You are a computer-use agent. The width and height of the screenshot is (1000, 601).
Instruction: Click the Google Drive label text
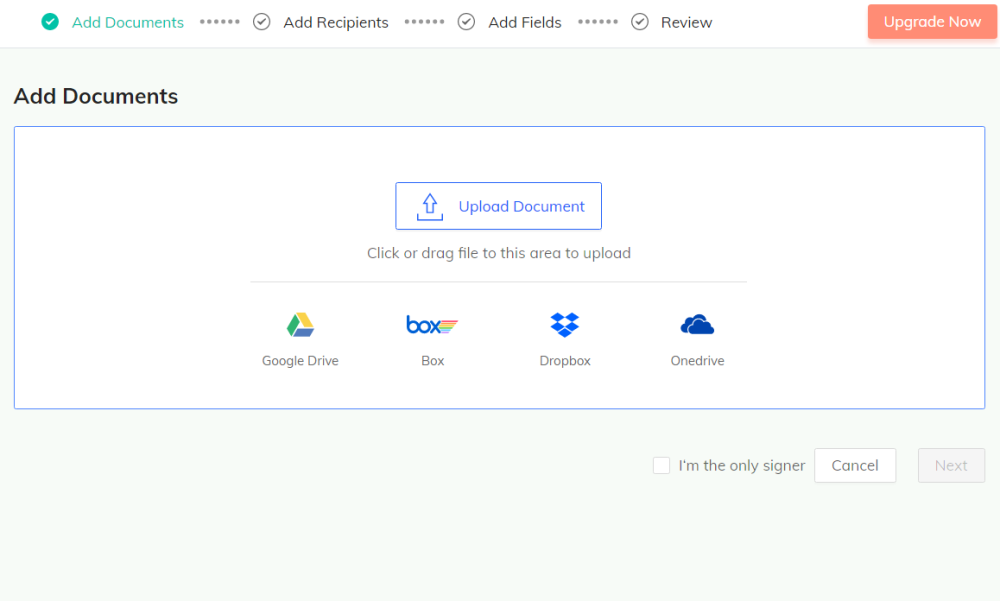click(x=300, y=361)
